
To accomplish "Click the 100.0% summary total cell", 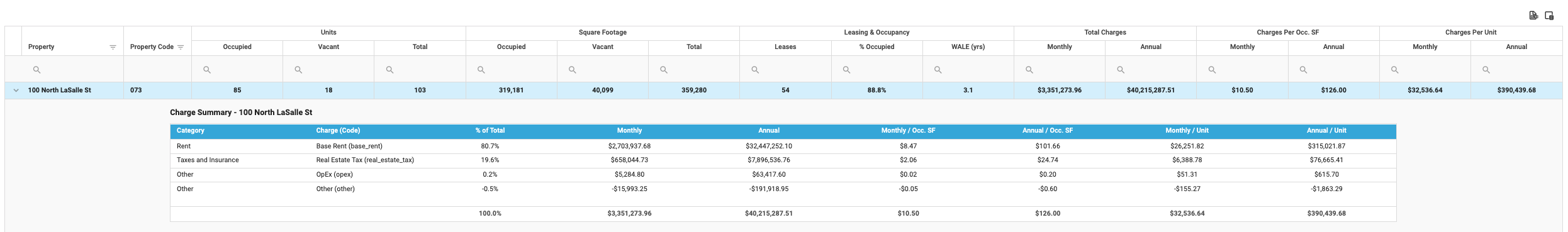I will (x=490, y=214).
